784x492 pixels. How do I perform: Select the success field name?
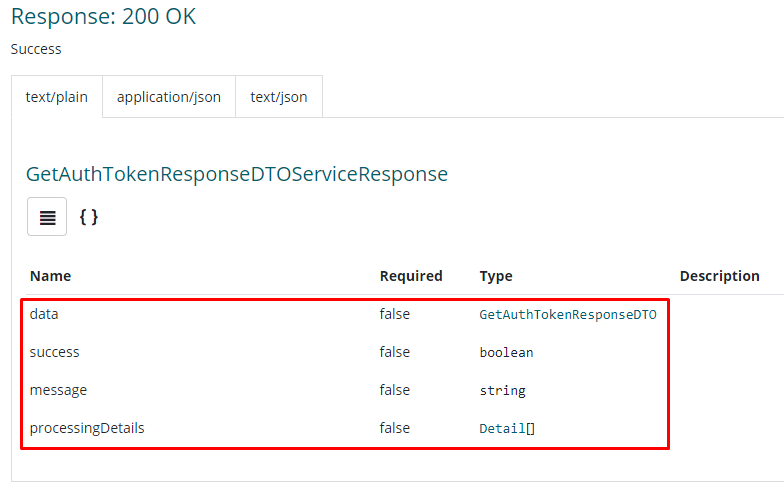click(x=55, y=352)
